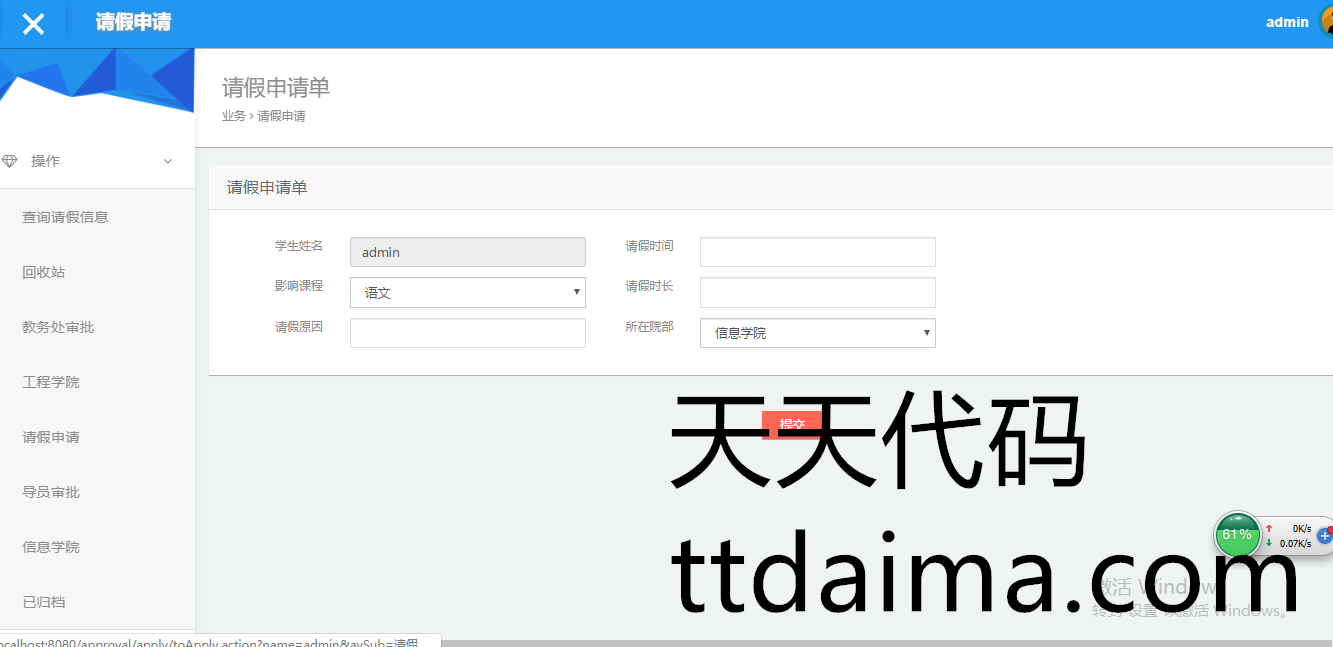Click the 请假原因 input field

[467, 333]
